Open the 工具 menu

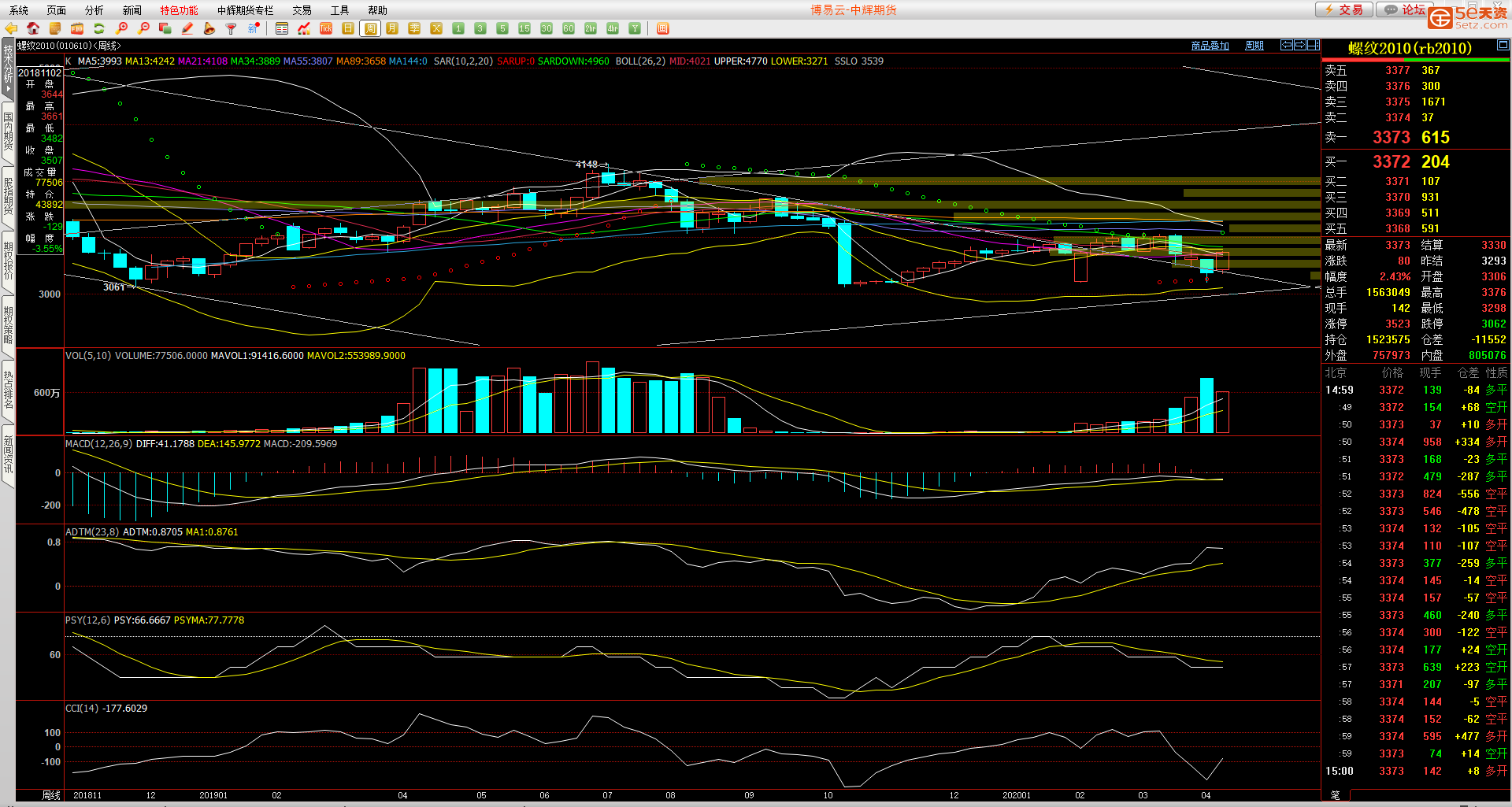point(340,10)
